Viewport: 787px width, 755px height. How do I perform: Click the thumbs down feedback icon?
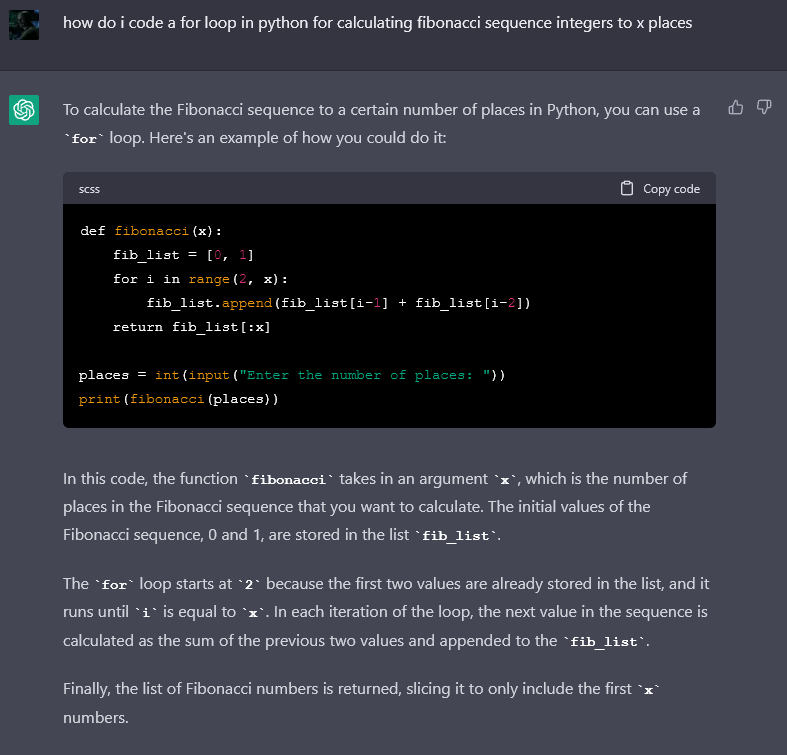(764, 107)
